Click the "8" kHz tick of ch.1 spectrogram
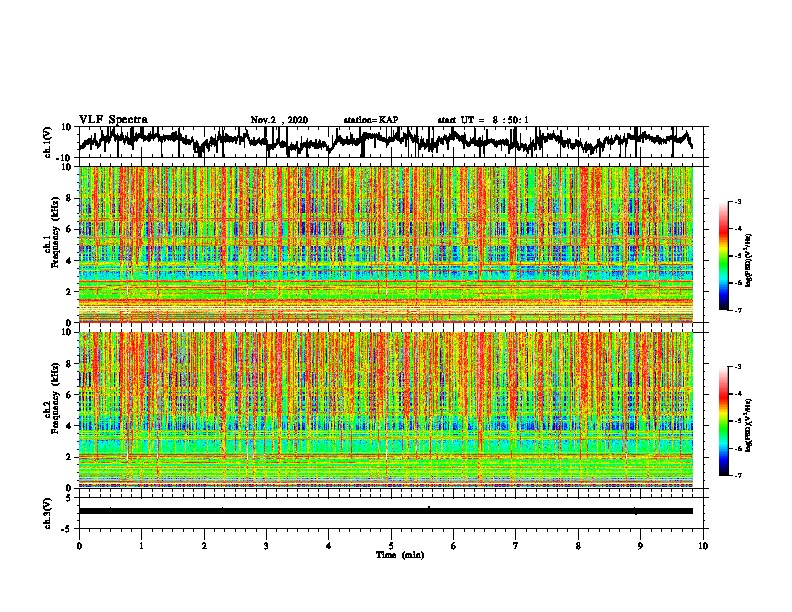 [69, 198]
